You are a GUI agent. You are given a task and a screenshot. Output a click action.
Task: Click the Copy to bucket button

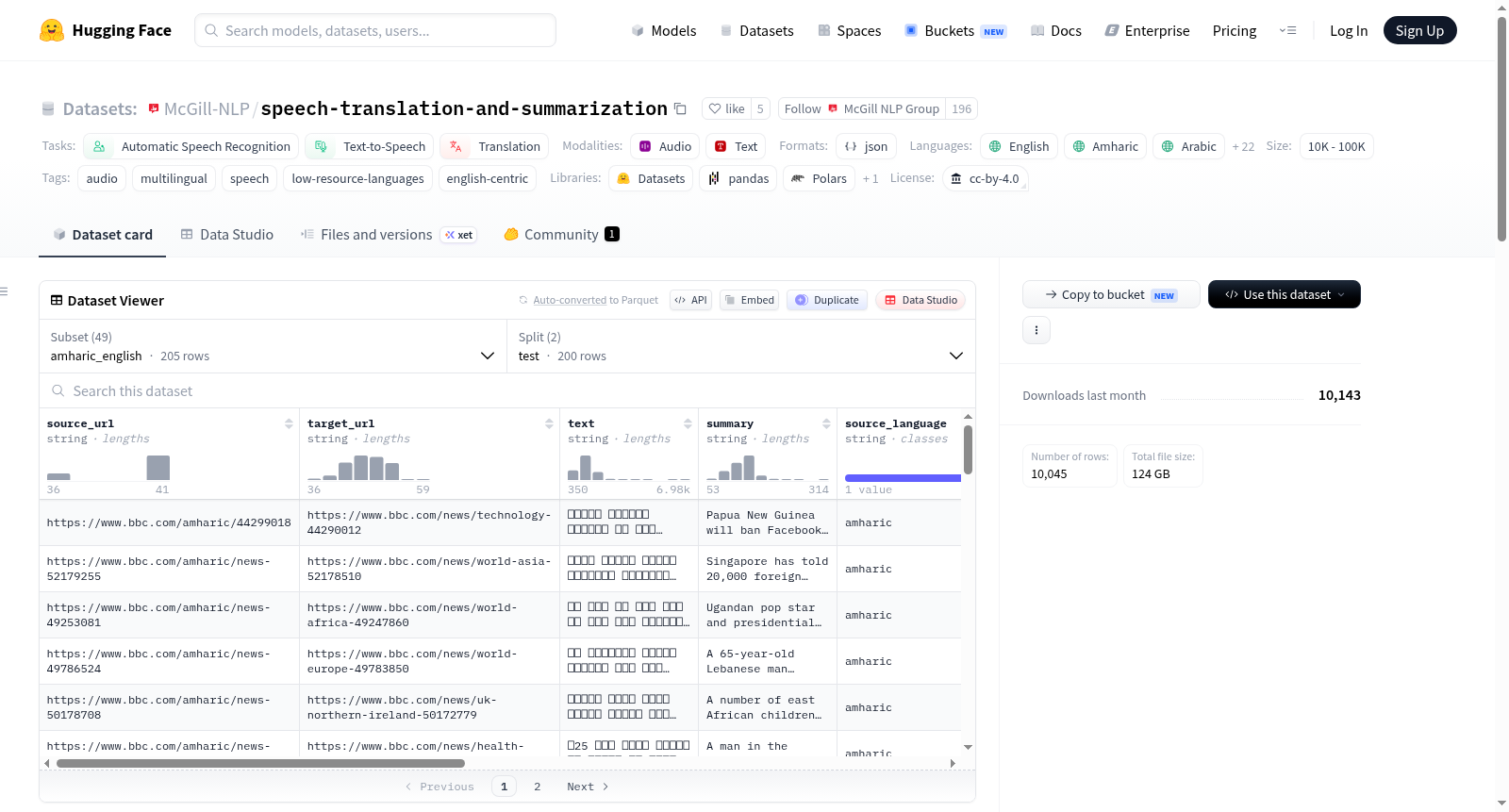point(1111,294)
